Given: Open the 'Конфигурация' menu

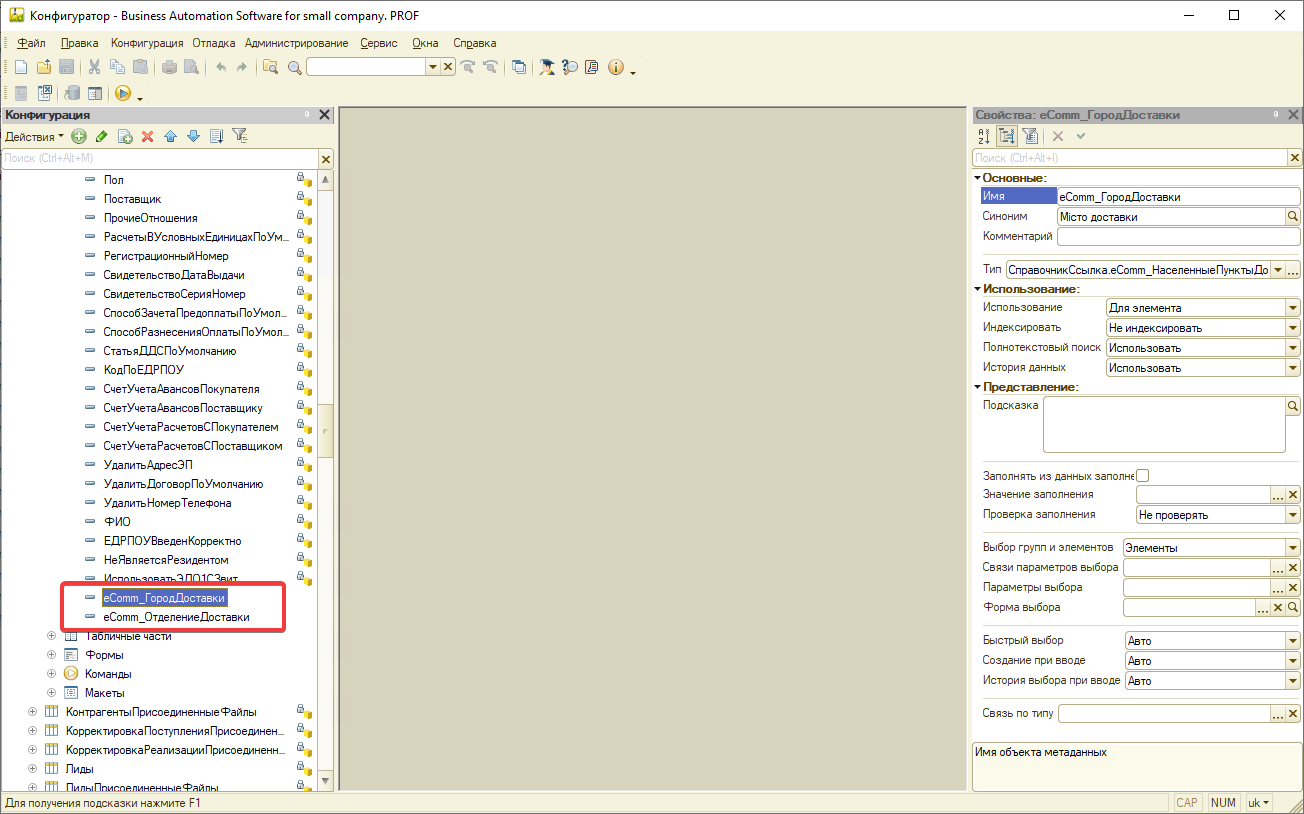Looking at the screenshot, I should [x=147, y=43].
